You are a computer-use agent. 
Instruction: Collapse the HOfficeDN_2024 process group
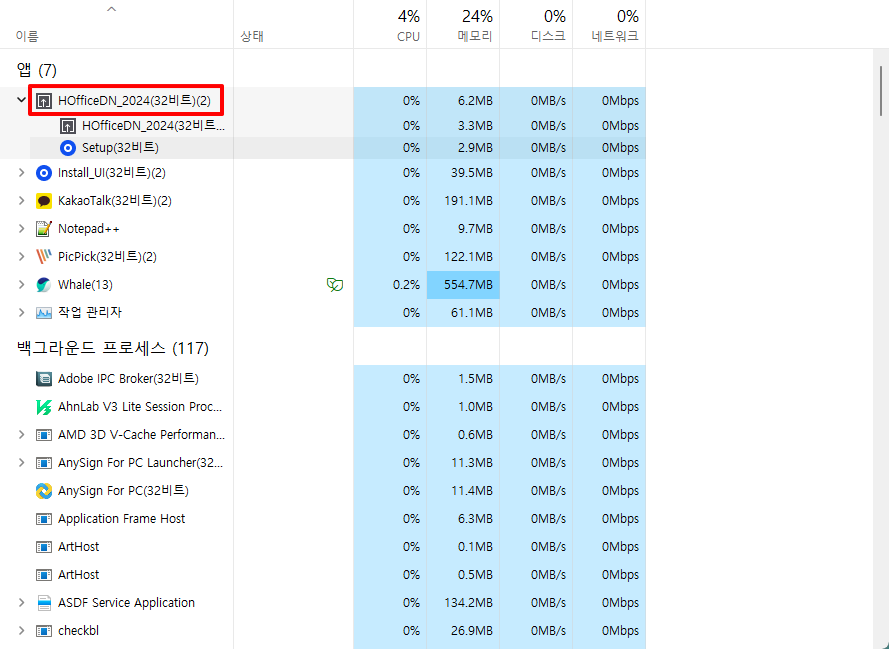(x=22, y=100)
